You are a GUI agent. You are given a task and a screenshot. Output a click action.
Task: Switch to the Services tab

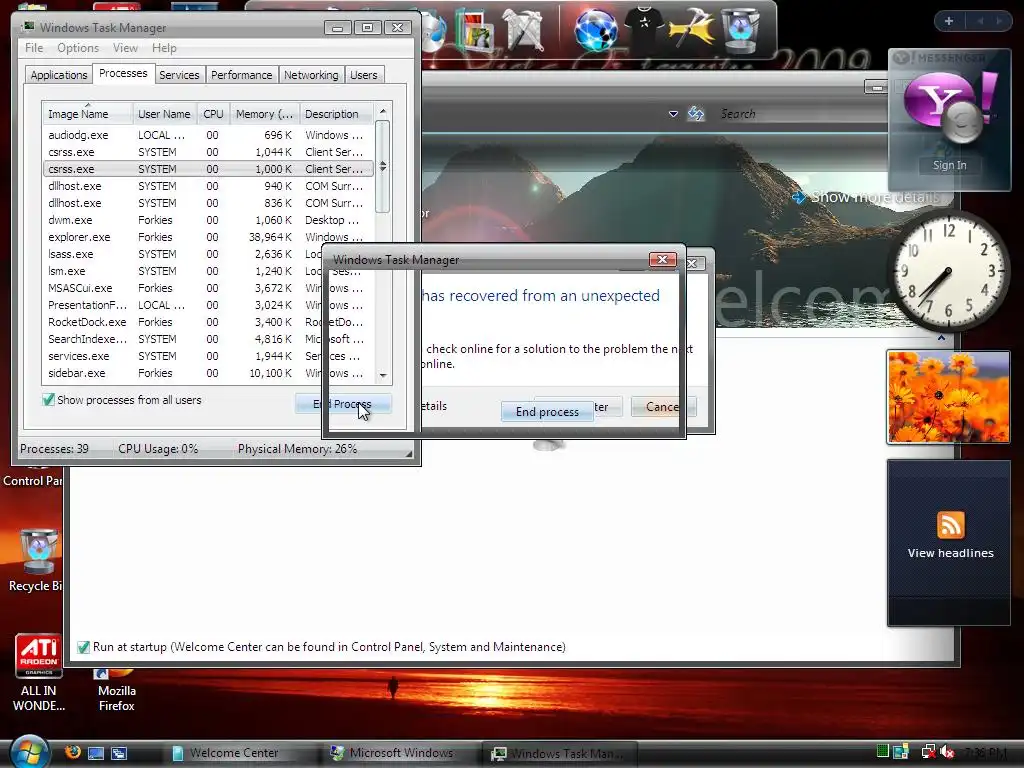click(x=179, y=75)
